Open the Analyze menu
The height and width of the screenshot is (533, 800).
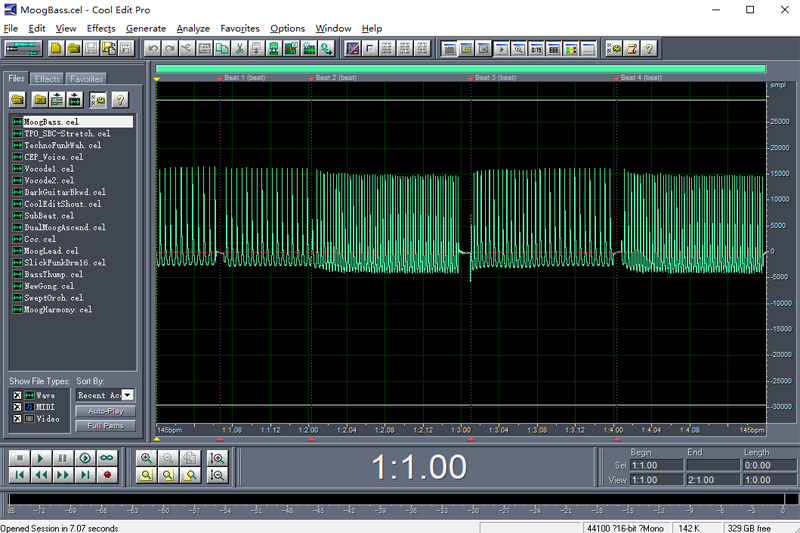[x=193, y=29]
